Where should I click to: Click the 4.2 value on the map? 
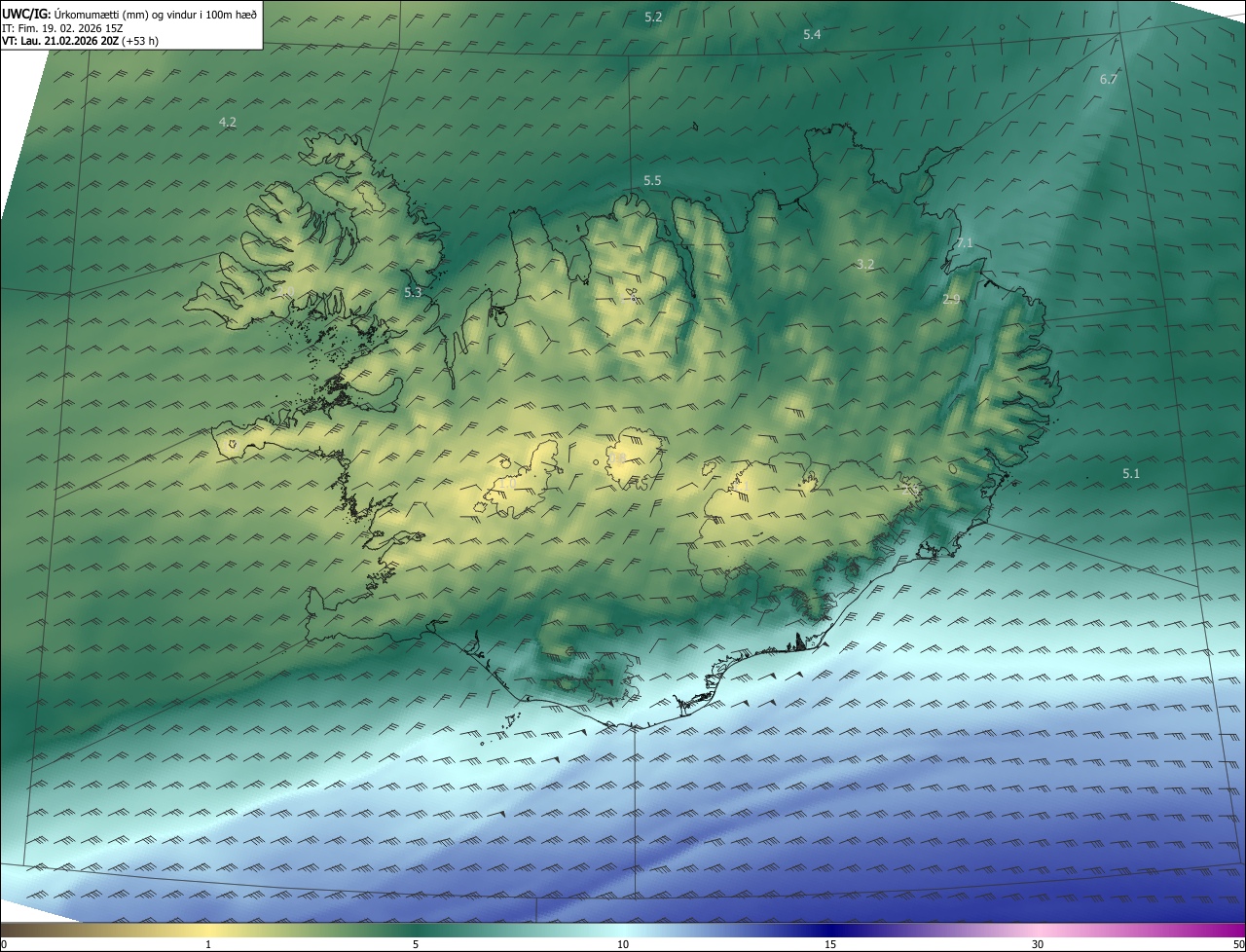(x=228, y=122)
